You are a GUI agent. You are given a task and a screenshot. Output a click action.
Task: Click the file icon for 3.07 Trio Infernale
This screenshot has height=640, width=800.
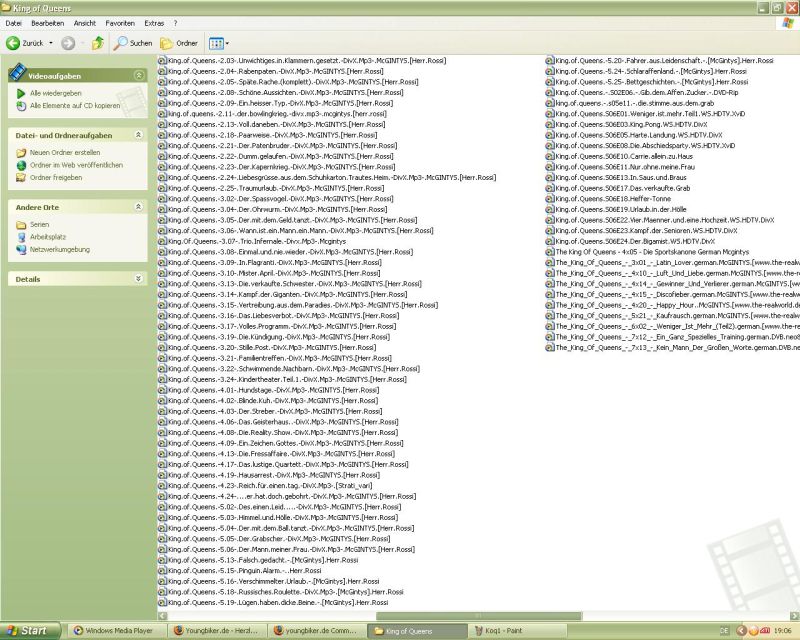coord(162,241)
